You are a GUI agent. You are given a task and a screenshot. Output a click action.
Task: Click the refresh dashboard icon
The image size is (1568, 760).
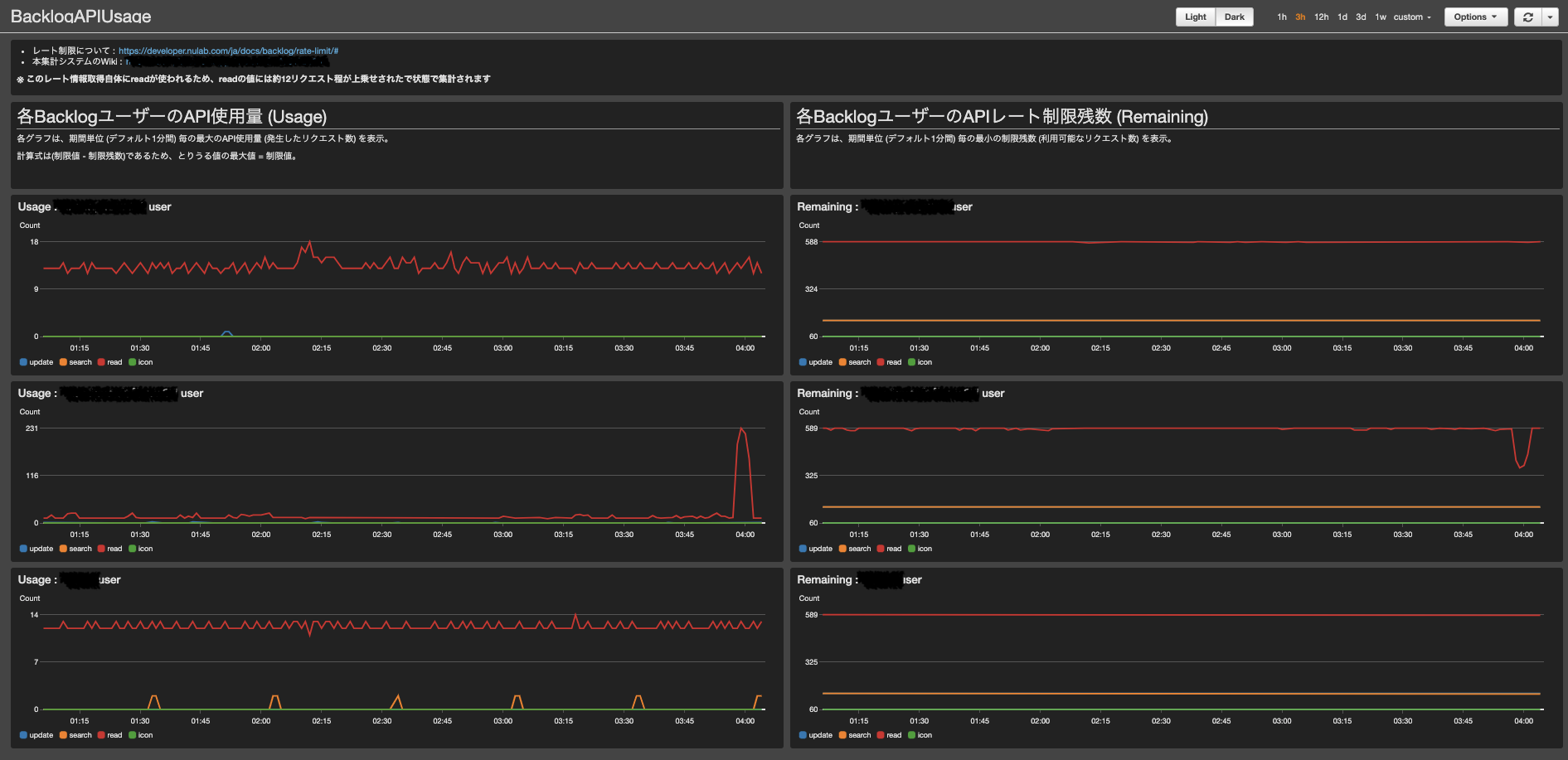coord(1528,17)
